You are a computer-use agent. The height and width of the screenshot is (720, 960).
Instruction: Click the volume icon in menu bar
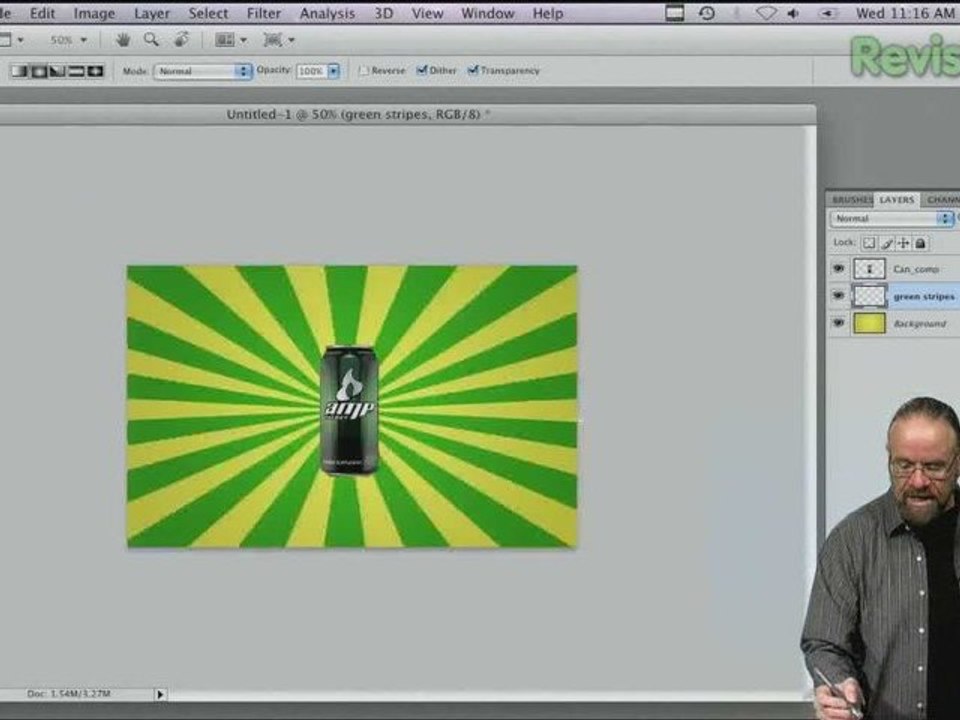793,13
